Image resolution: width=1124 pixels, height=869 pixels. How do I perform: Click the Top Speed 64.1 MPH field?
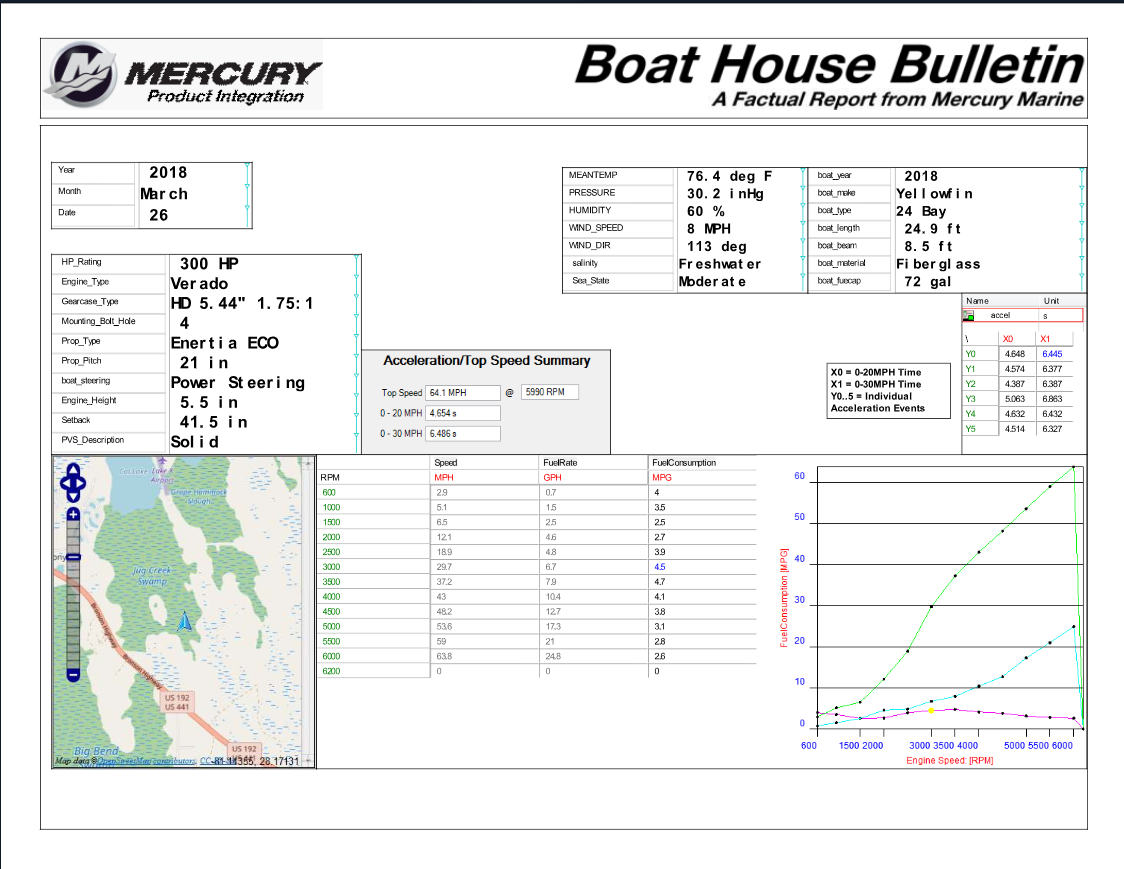462,393
